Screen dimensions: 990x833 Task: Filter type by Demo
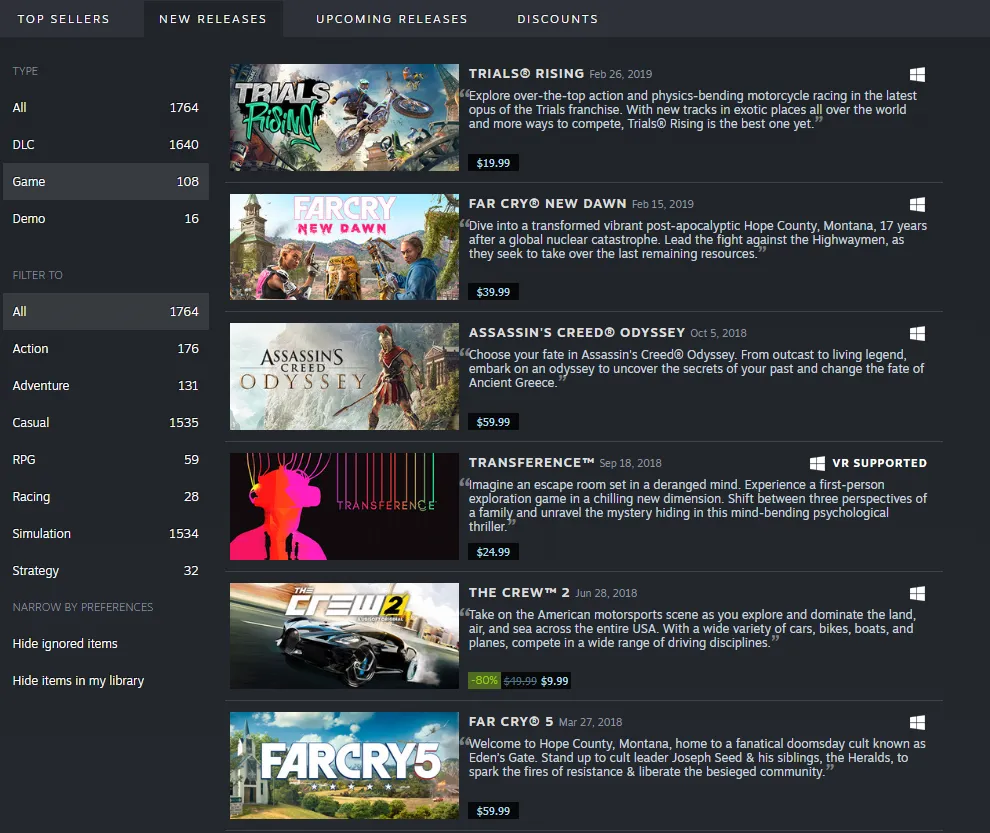tap(105, 219)
